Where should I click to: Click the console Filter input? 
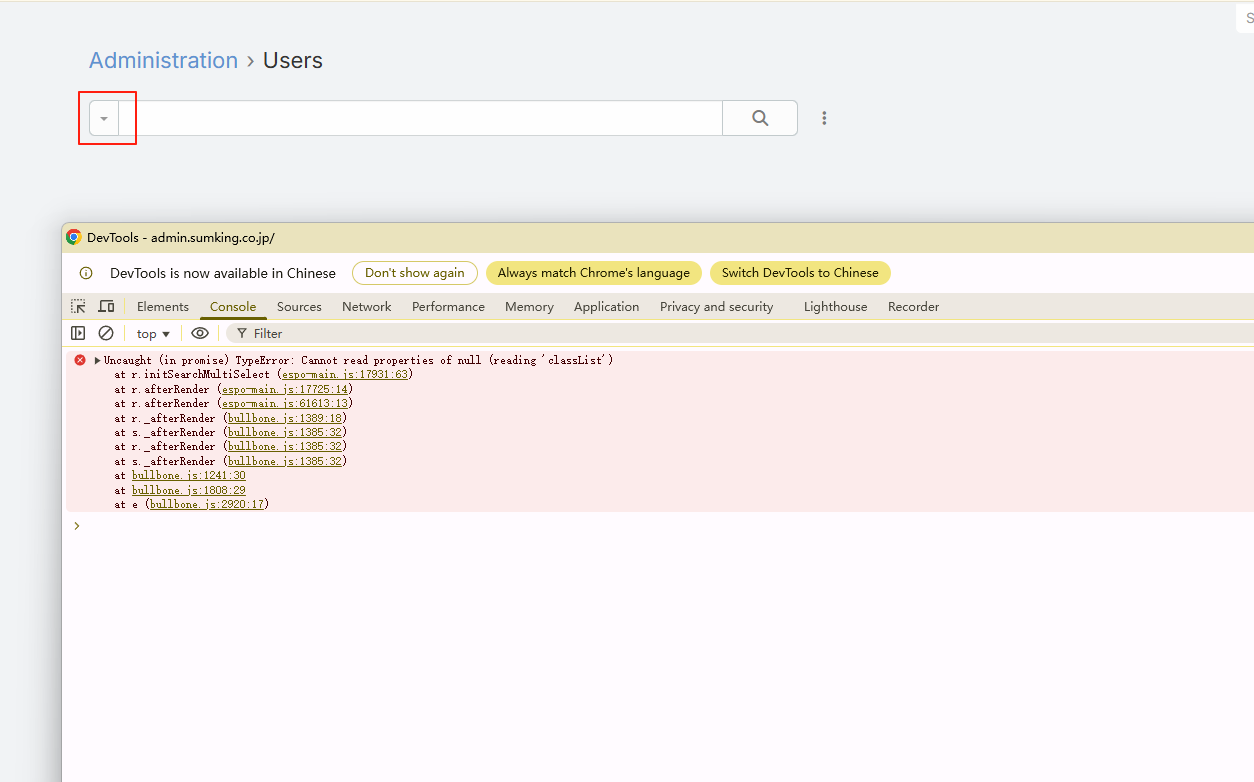pyautogui.click(x=740, y=333)
